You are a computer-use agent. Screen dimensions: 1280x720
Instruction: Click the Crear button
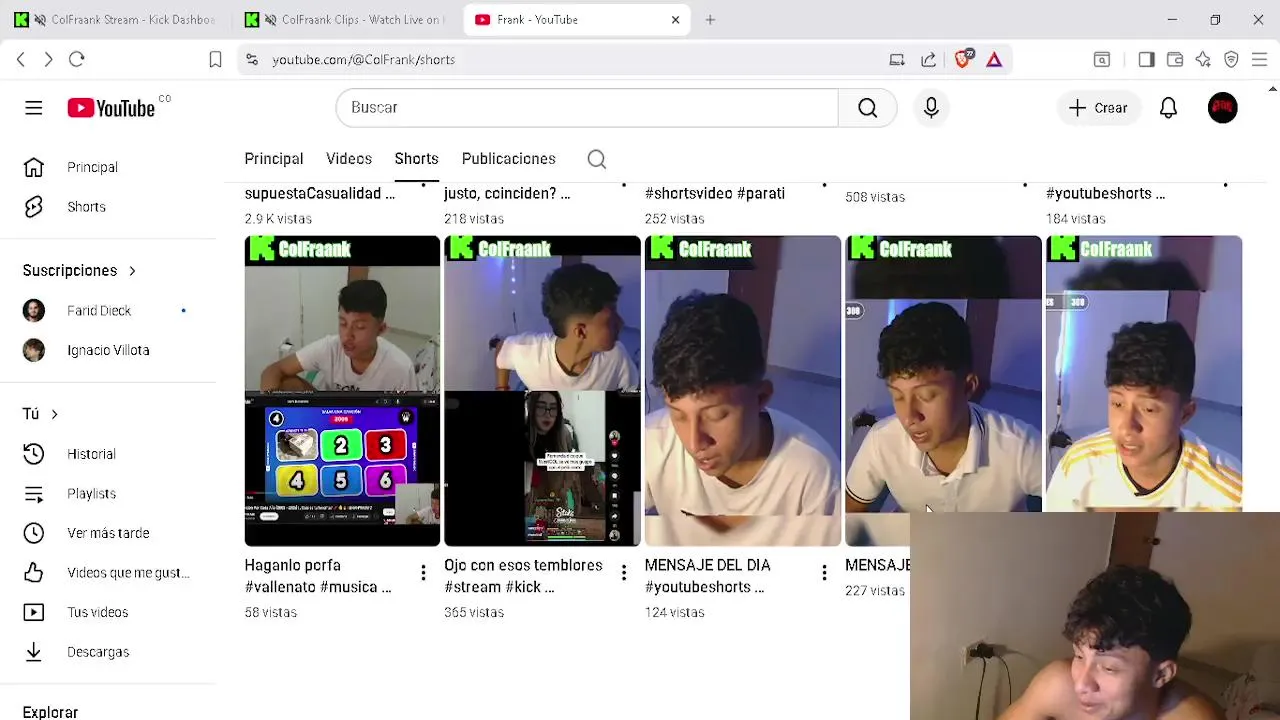point(1097,108)
